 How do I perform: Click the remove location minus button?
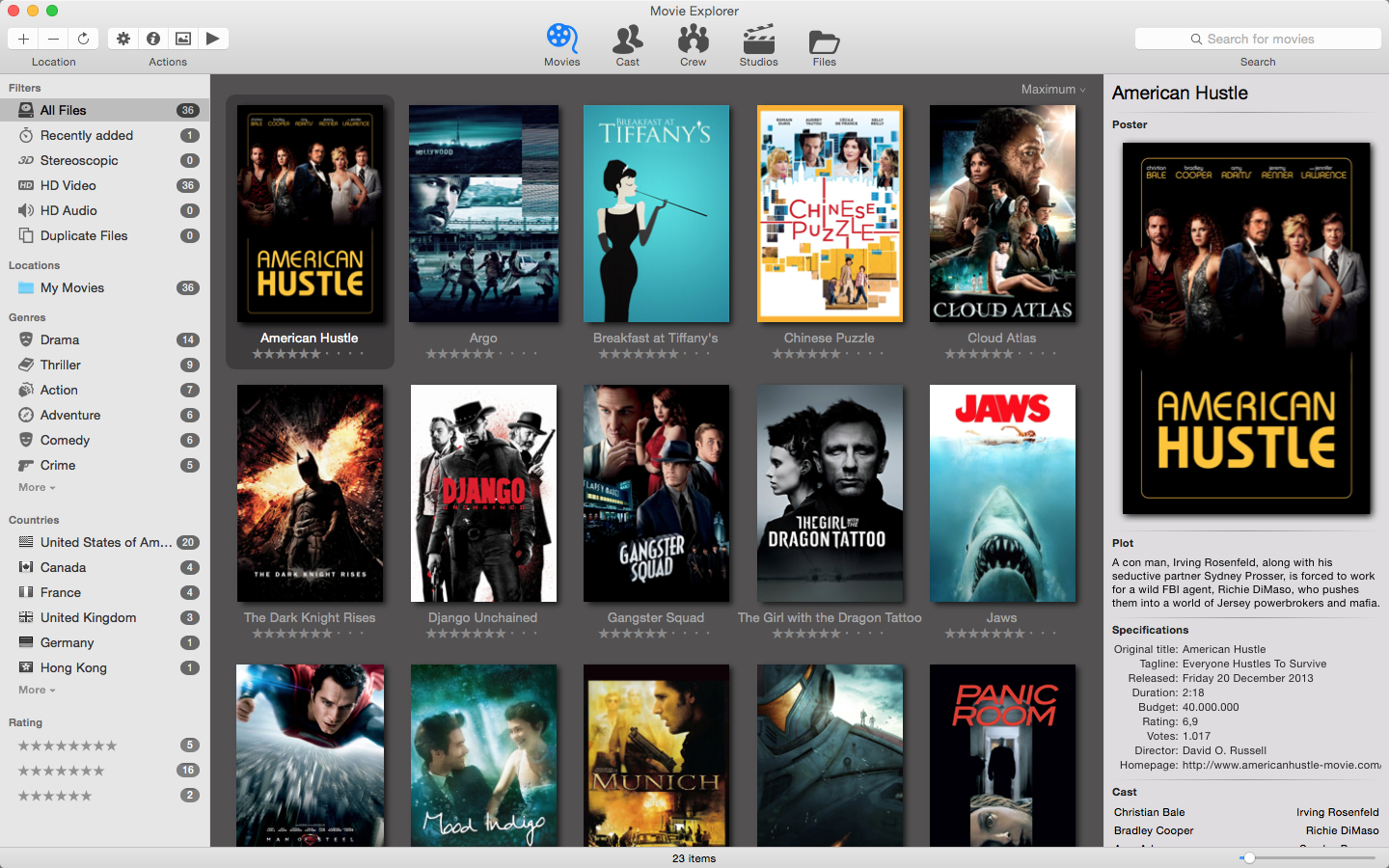click(x=53, y=39)
